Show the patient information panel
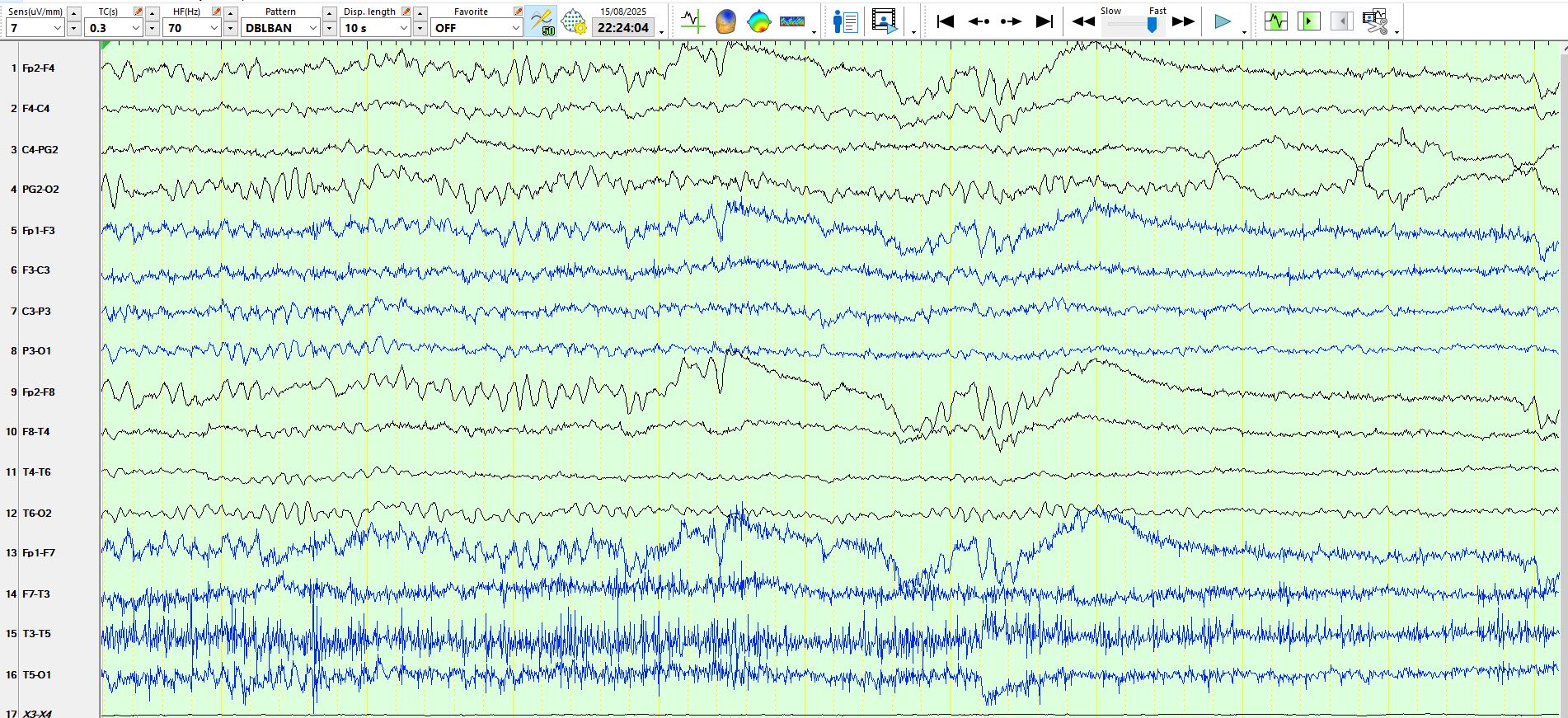Viewport: 1568px width, 718px height. click(845, 21)
